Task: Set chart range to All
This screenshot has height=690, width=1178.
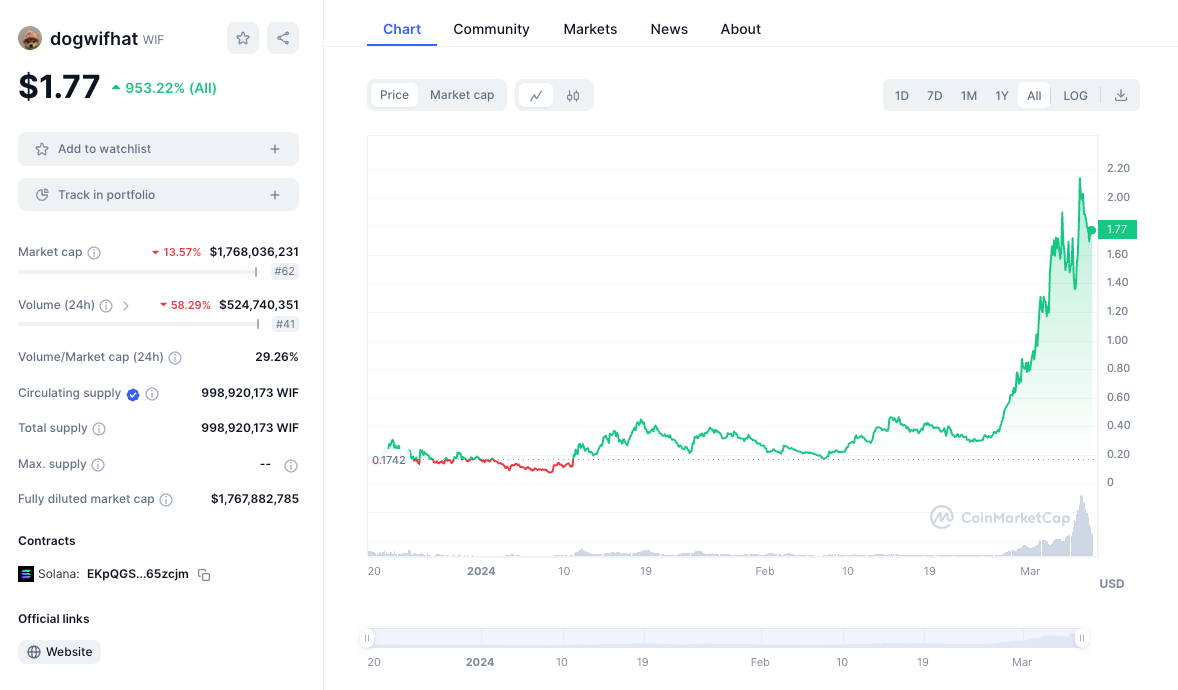Action: click(x=1035, y=95)
